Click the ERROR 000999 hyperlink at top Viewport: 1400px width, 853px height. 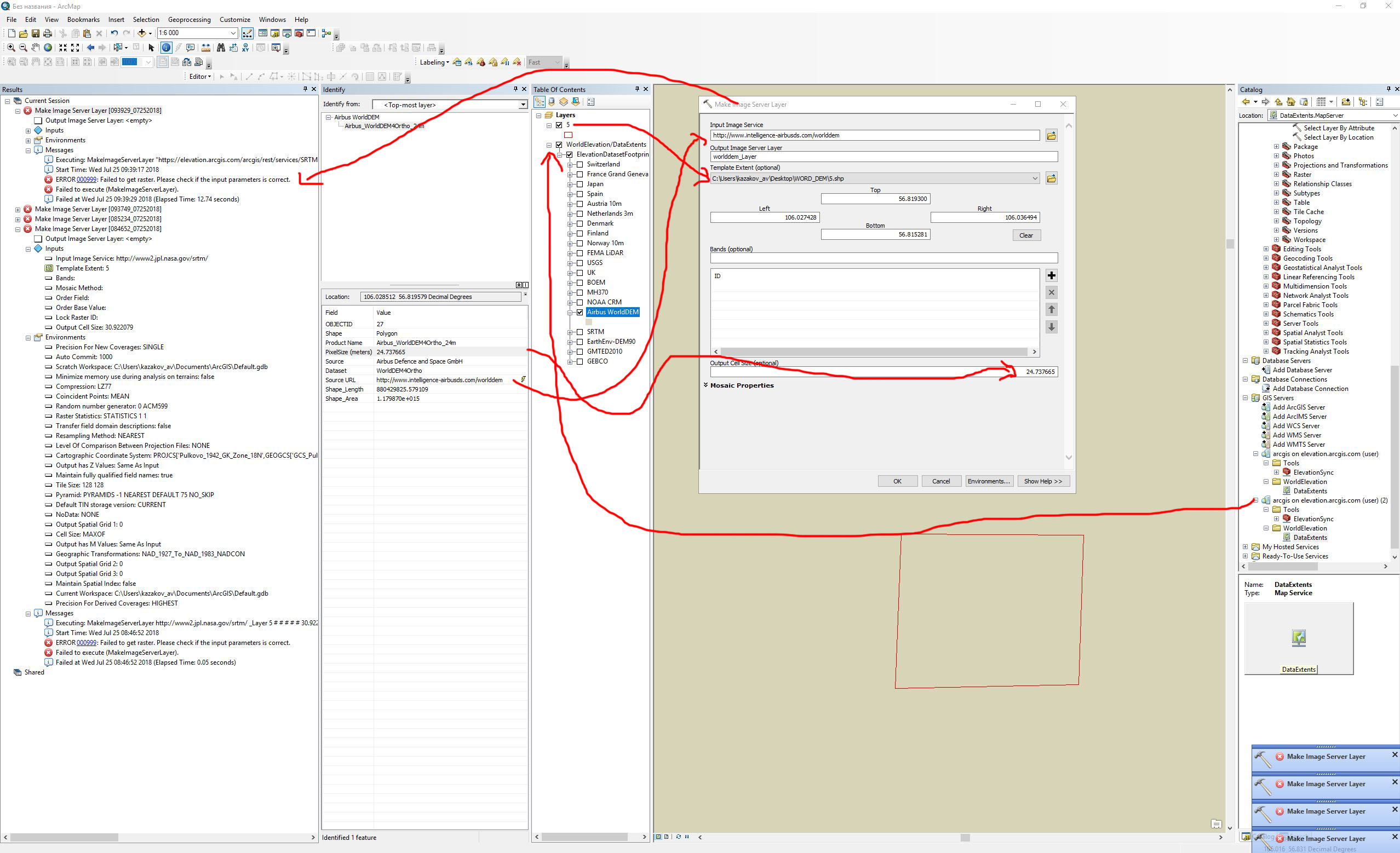87,180
